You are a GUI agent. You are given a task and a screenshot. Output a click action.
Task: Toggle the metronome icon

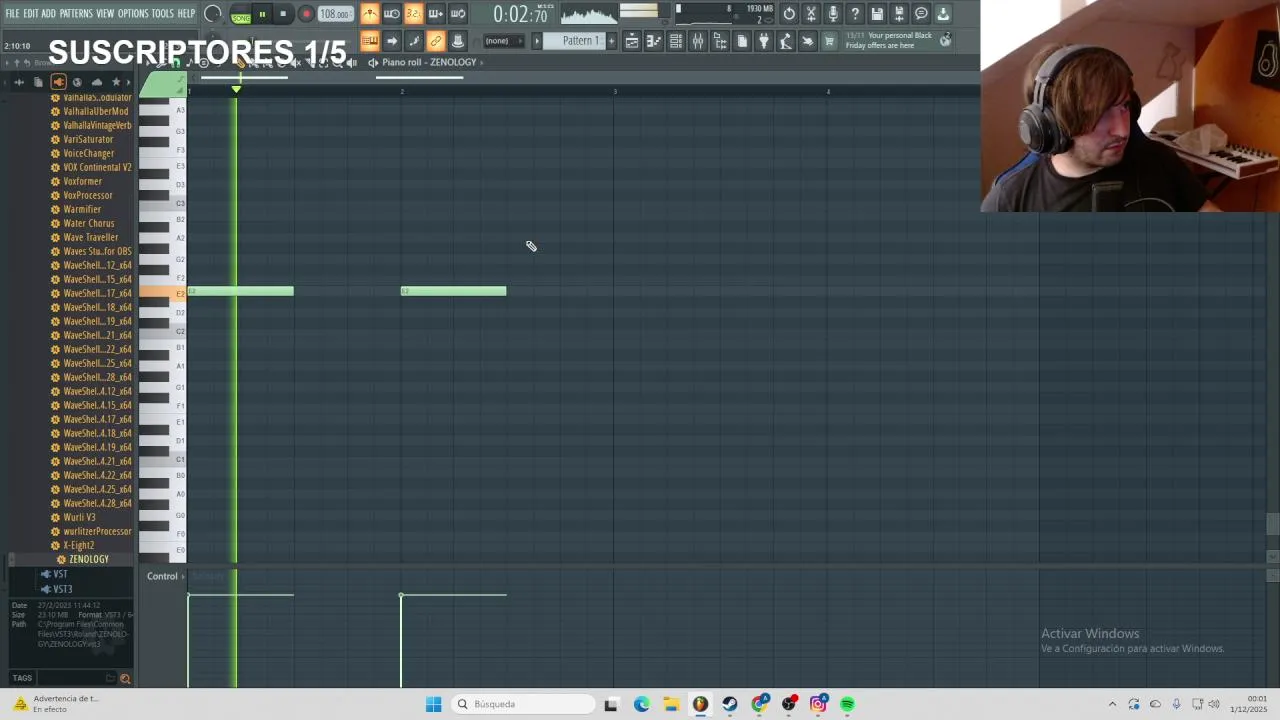pos(370,14)
